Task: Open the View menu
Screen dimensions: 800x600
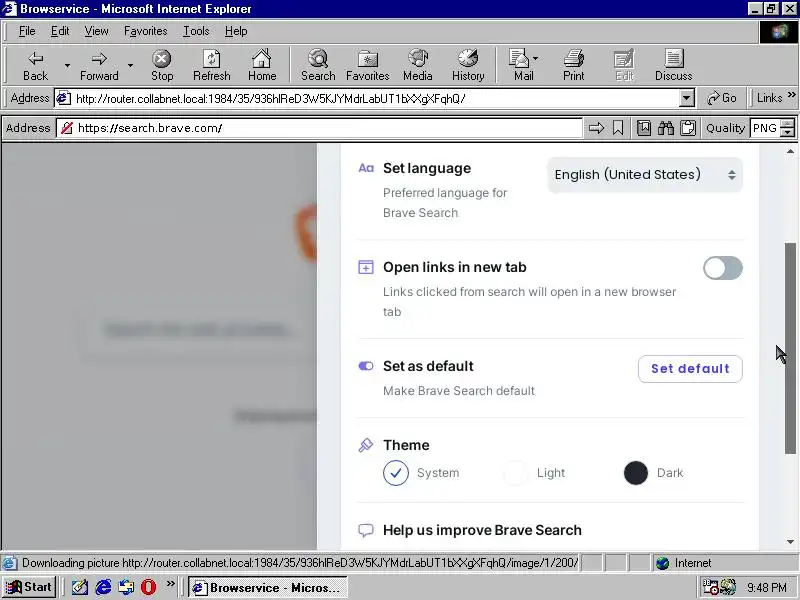Action: point(96,31)
